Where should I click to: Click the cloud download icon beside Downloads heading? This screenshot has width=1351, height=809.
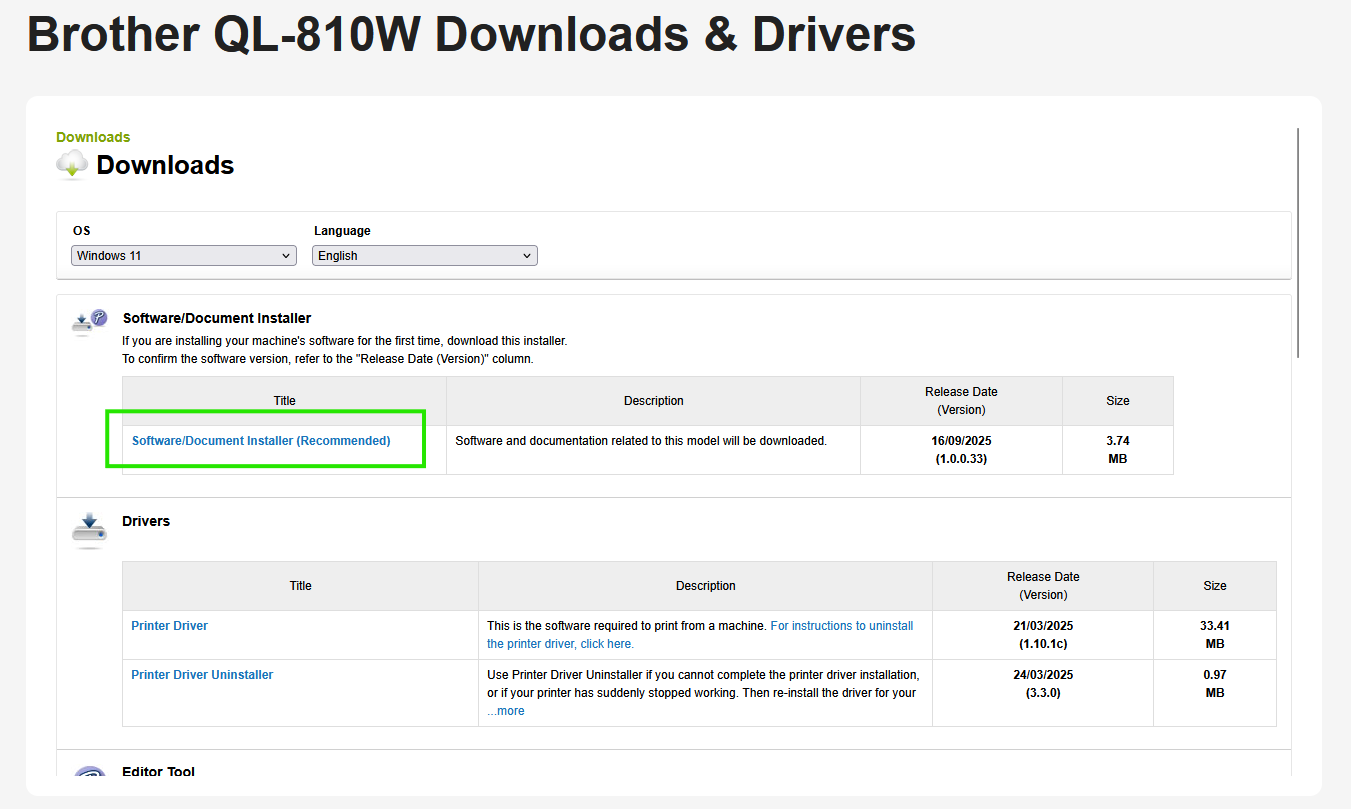tap(70, 163)
